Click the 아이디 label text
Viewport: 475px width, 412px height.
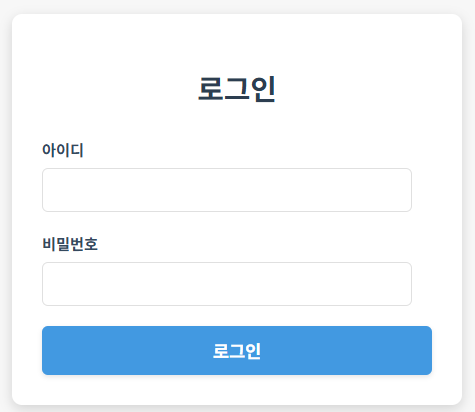[63, 150]
